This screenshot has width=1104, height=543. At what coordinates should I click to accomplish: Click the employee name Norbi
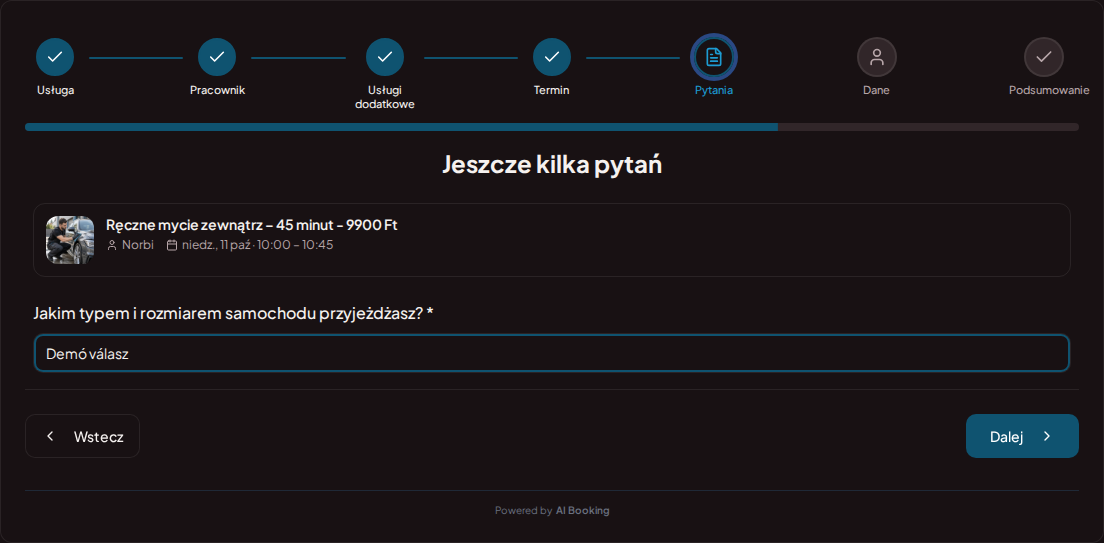(138, 245)
